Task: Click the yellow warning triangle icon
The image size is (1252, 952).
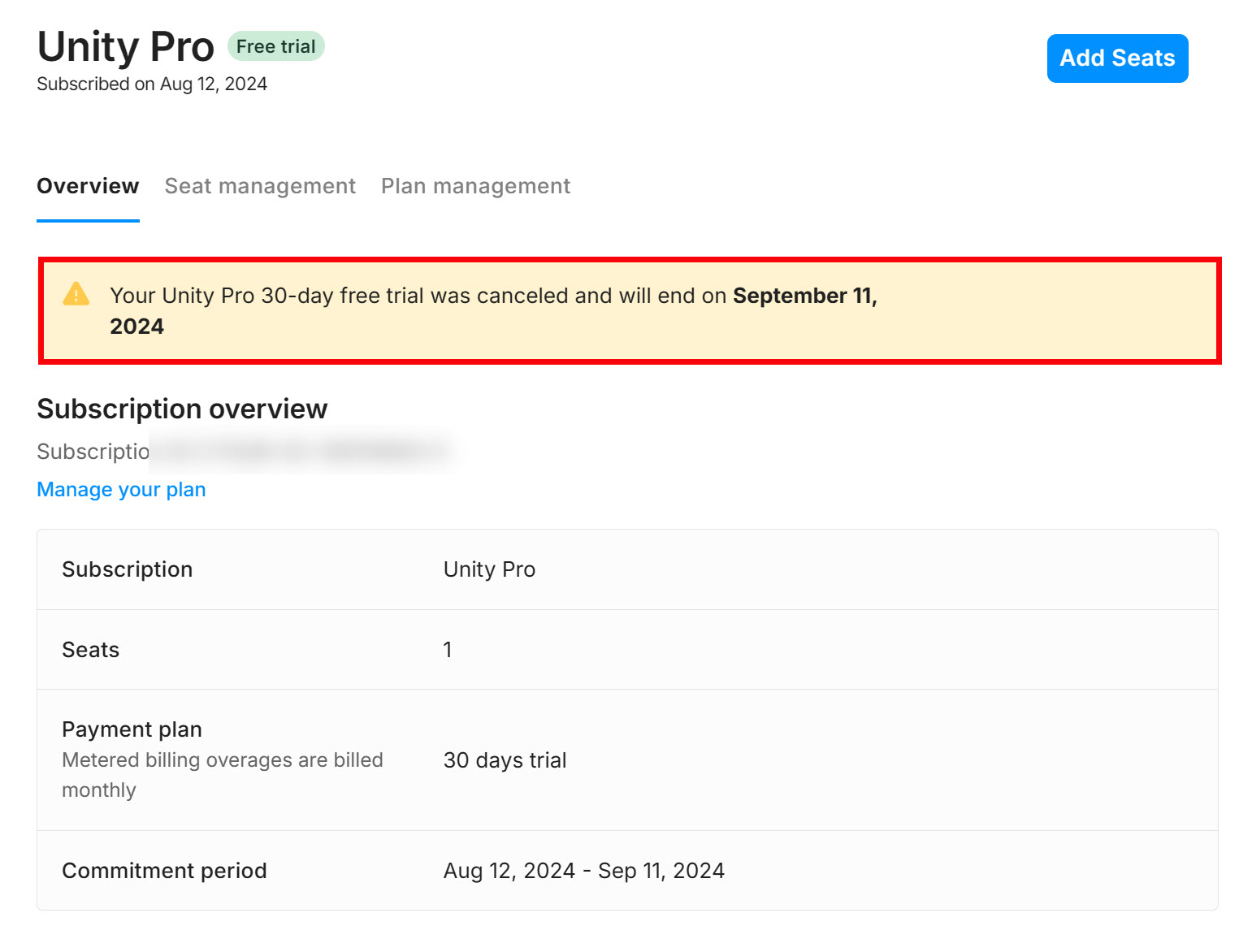Action: pos(76,294)
